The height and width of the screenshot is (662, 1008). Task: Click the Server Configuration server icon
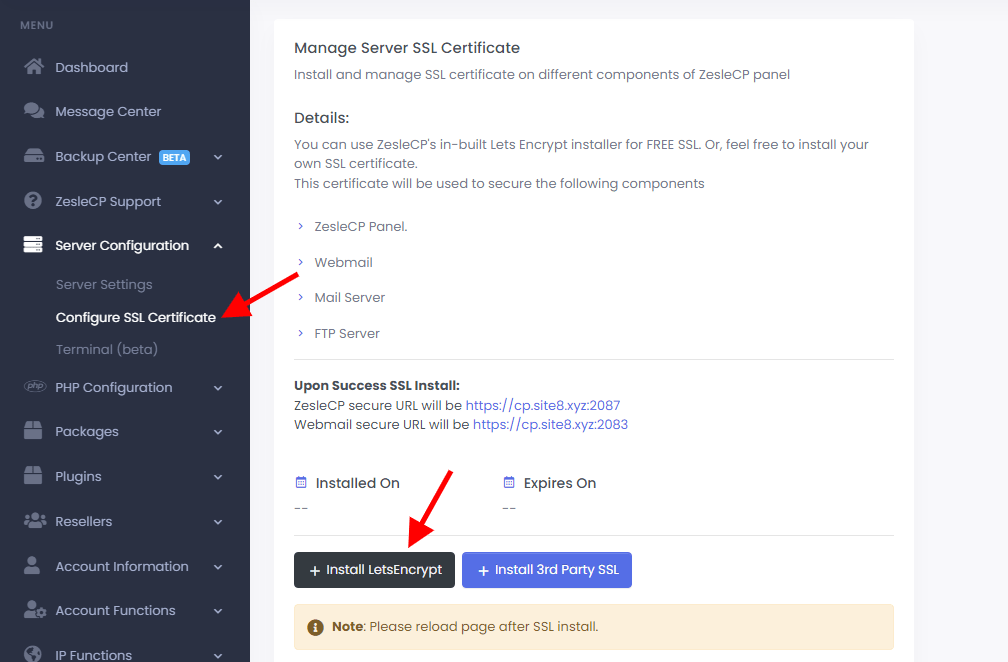click(33, 244)
